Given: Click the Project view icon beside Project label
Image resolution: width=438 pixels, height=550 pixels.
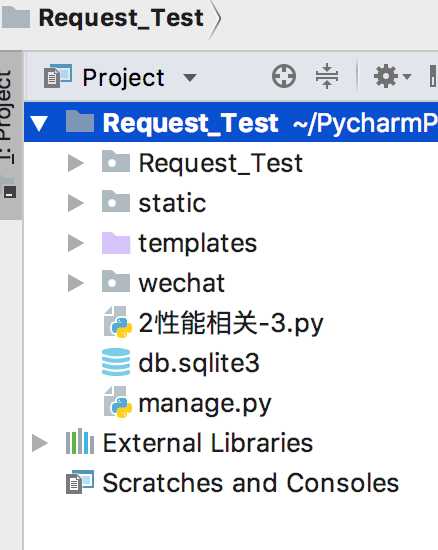Looking at the screenshot, I should pyautogui.click(x=58, y=76).
